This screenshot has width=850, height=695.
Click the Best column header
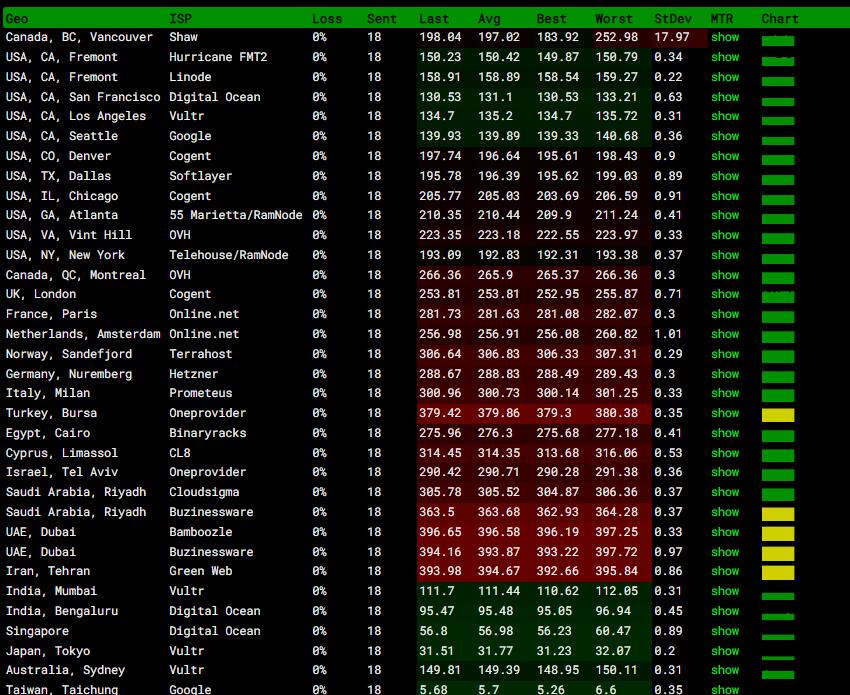(551, 19)
